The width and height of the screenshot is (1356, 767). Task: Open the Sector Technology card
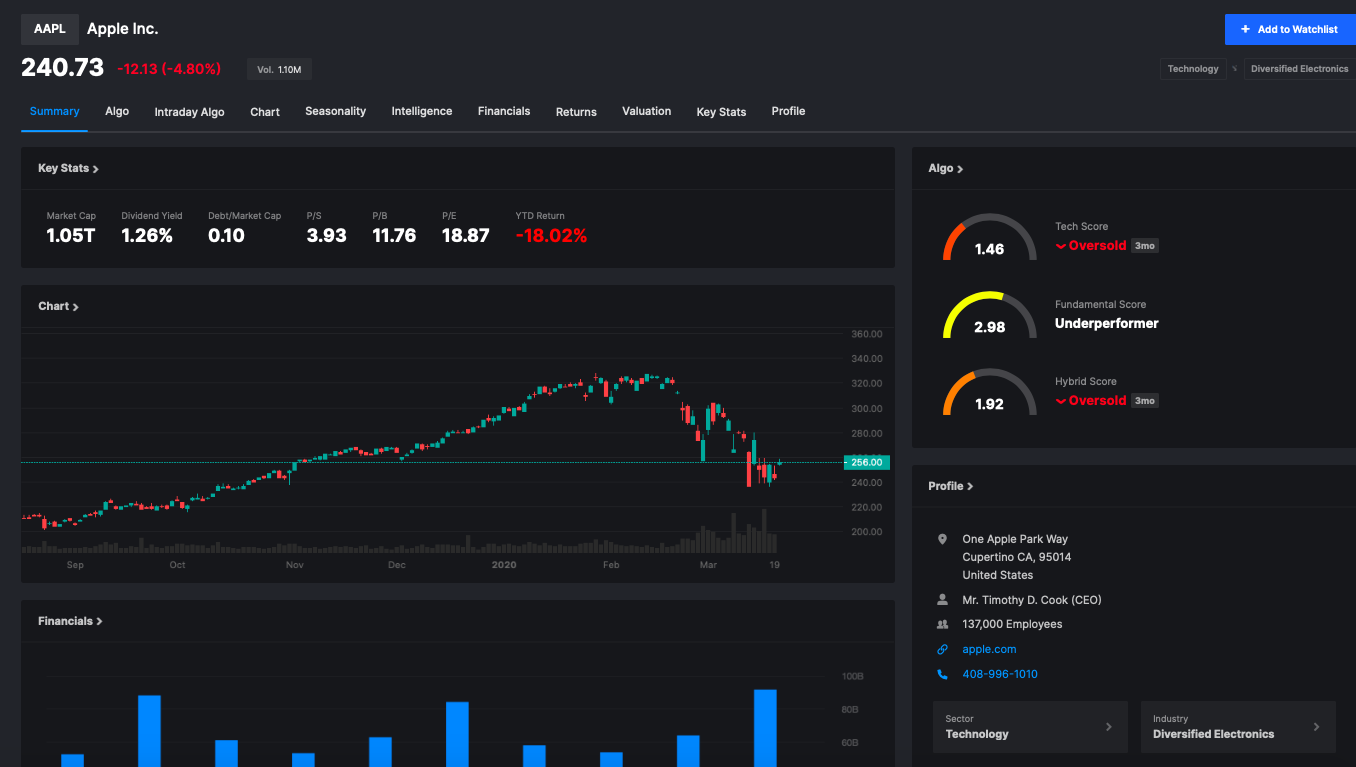pyautogui.click(x=1030, y=727)
